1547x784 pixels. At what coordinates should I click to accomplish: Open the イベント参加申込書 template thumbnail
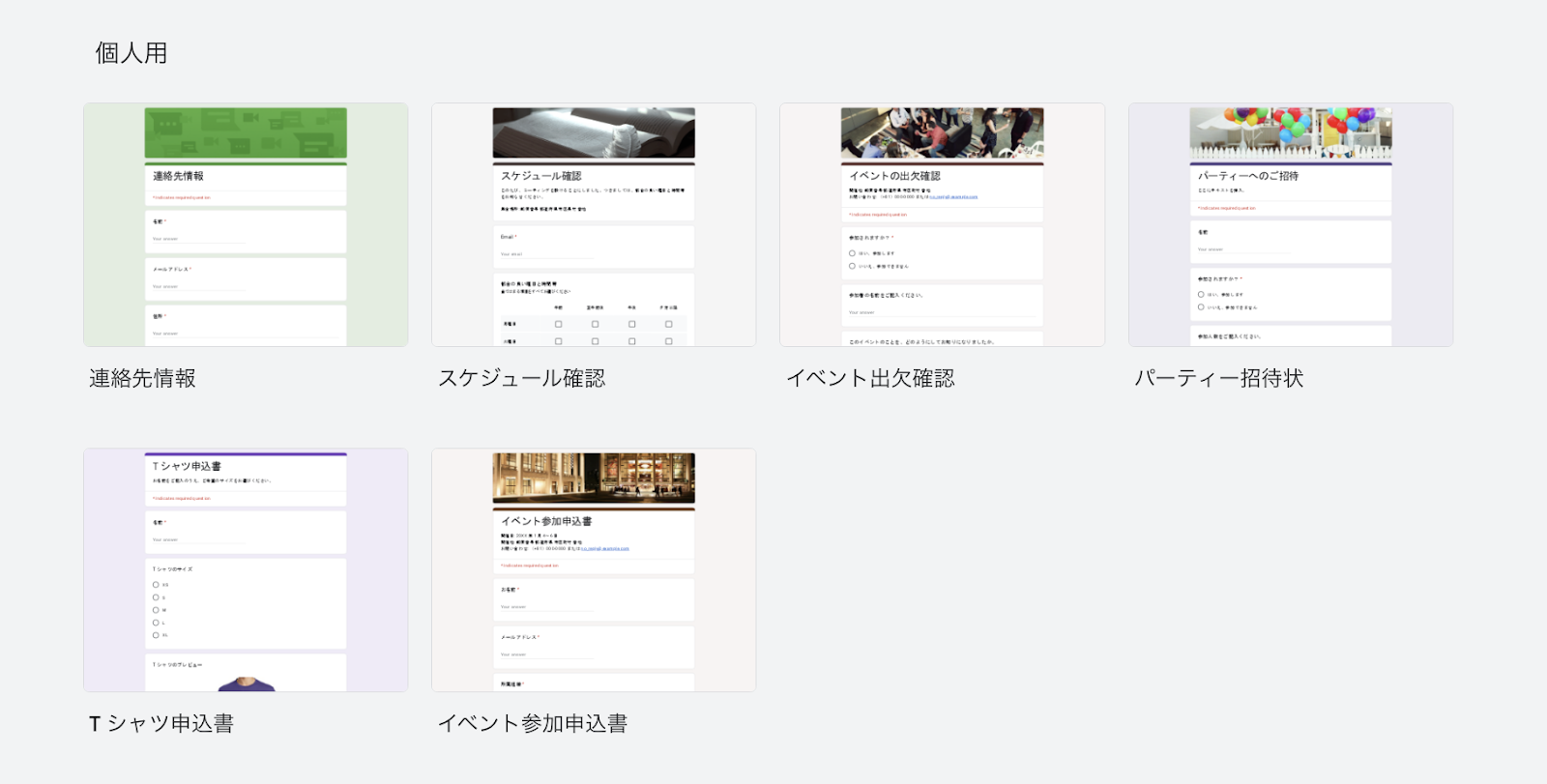click(594, 569)
